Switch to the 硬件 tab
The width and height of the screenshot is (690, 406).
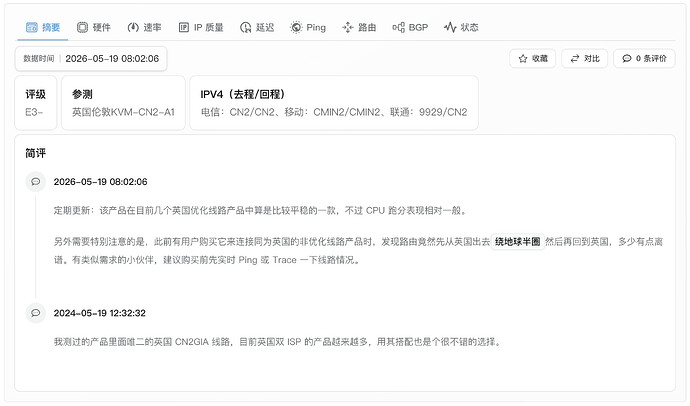93,27
